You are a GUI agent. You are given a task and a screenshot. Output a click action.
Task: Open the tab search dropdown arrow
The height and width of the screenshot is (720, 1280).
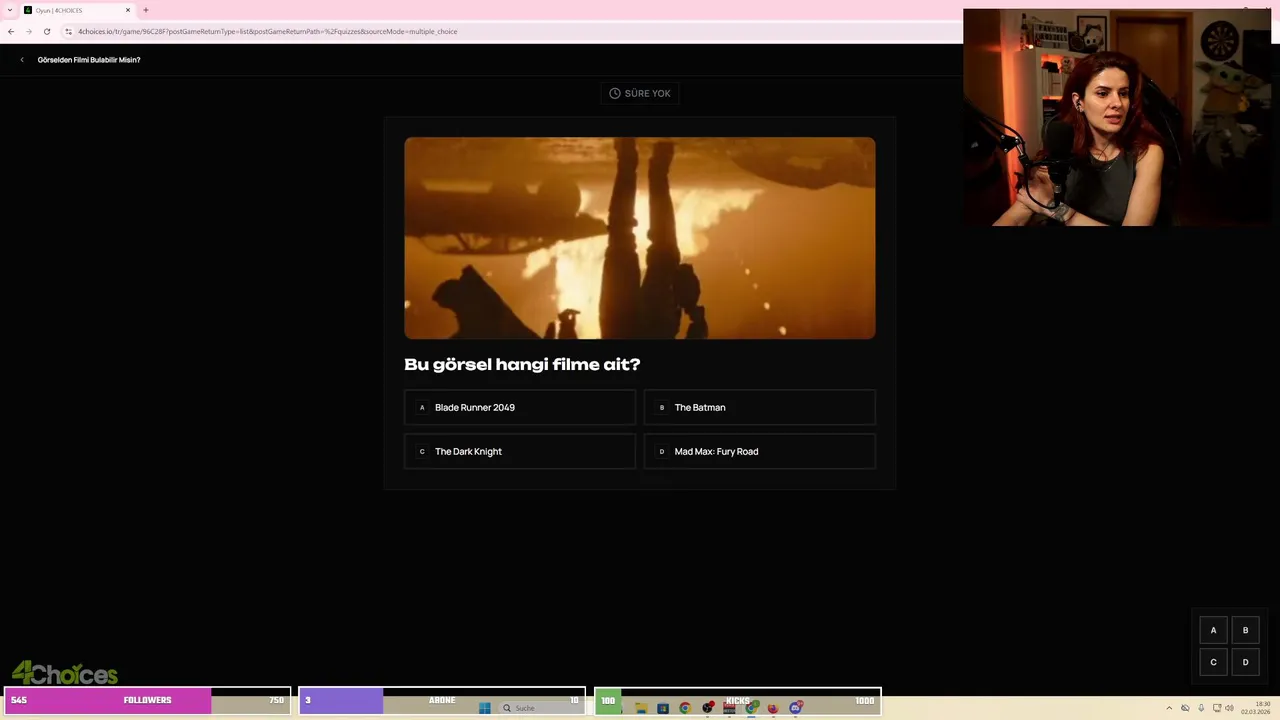(x=9, y=10)
